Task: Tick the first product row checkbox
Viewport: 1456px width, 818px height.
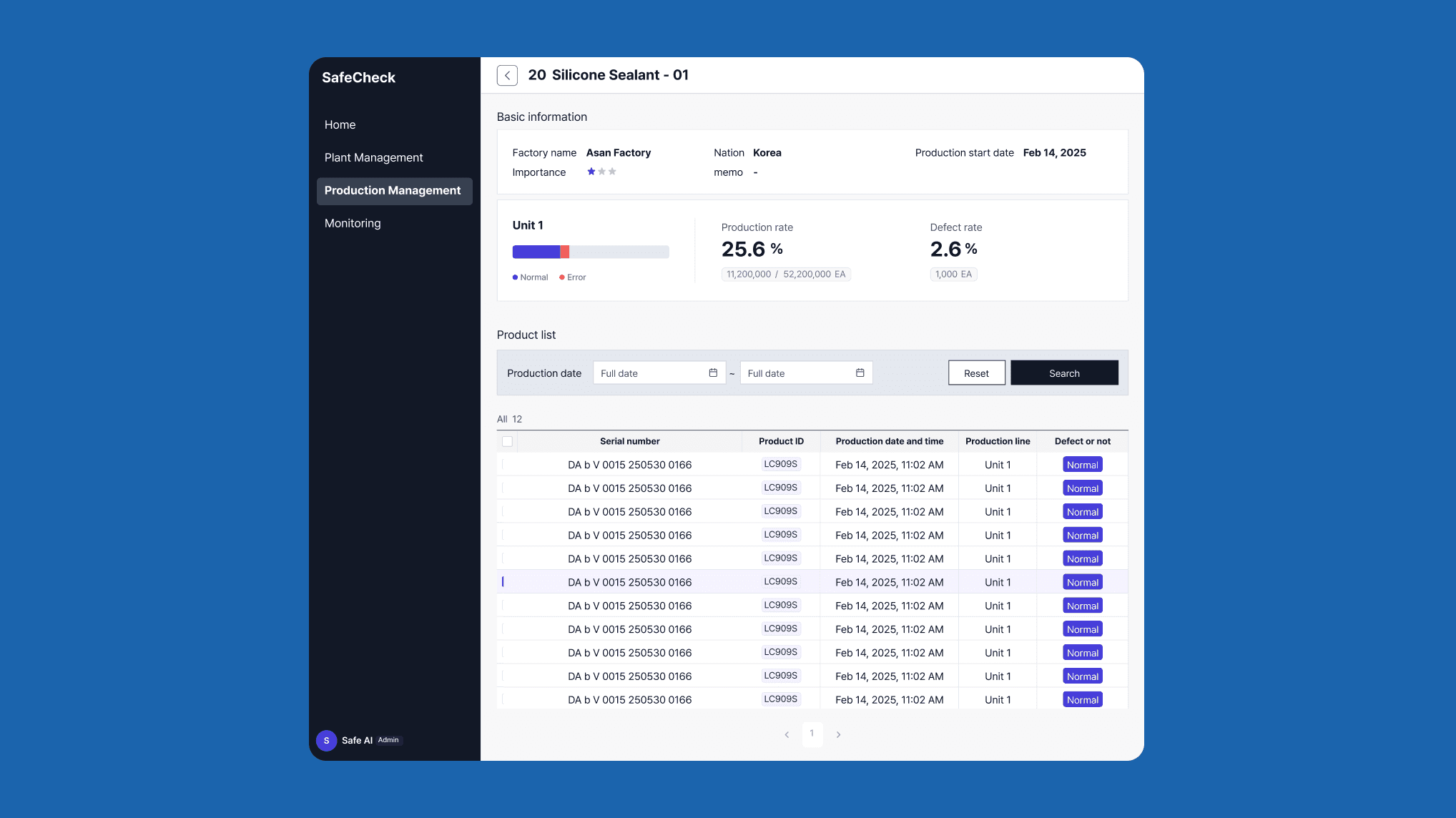Action: 503,465
